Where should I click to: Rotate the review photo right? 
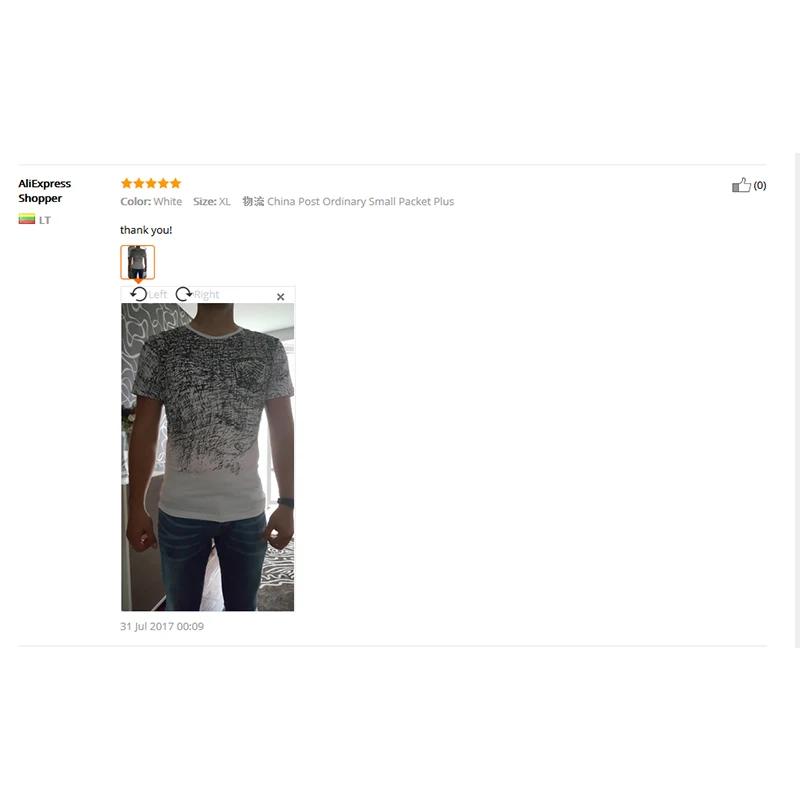click(x=184, y=294)
